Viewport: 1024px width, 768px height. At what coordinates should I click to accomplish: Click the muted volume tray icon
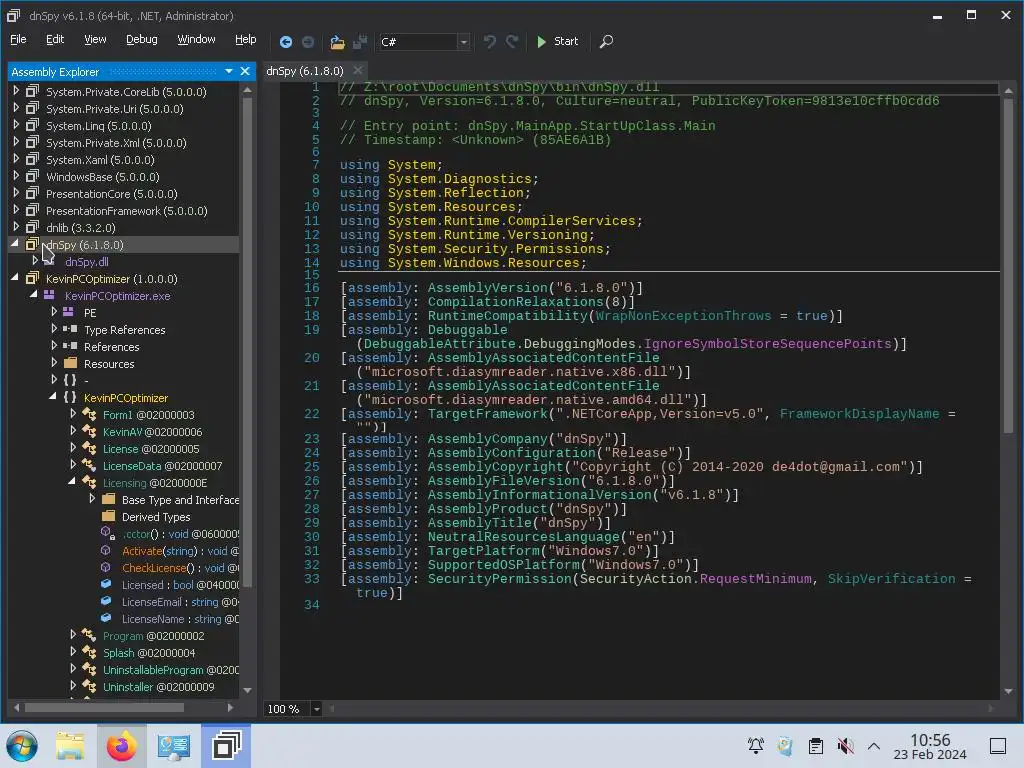845,746
